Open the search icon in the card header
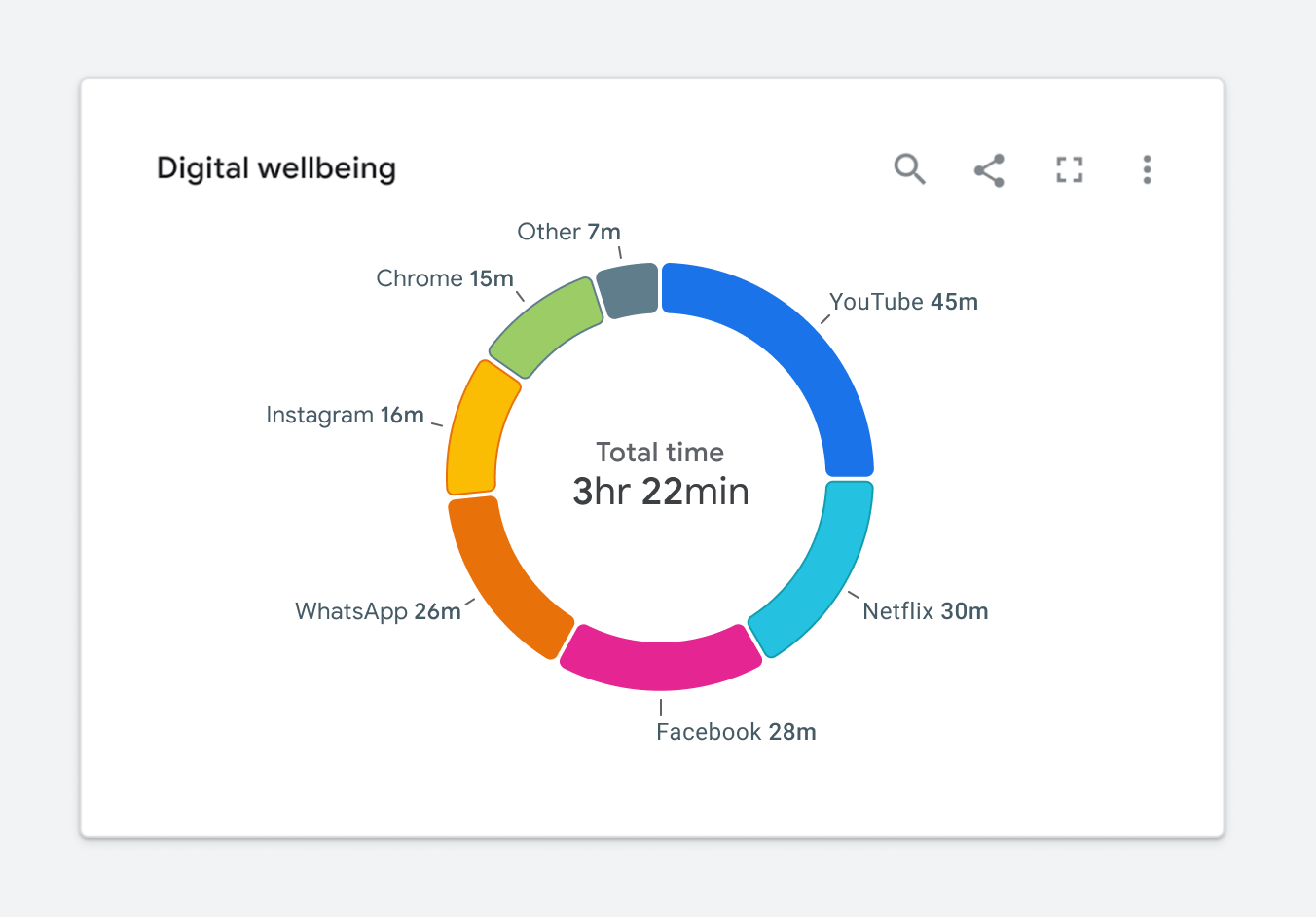The height and width of the screenshot is (917, 1316). click(x=909, y=169)
